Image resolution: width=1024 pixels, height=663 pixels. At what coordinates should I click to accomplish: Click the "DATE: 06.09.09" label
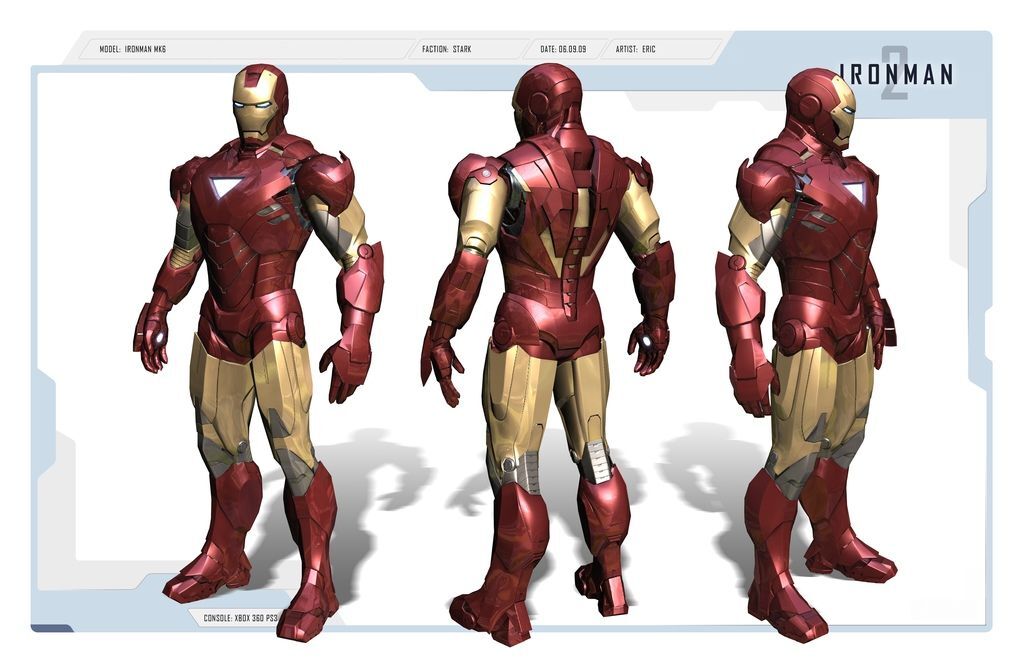click(x=563, y=49)
